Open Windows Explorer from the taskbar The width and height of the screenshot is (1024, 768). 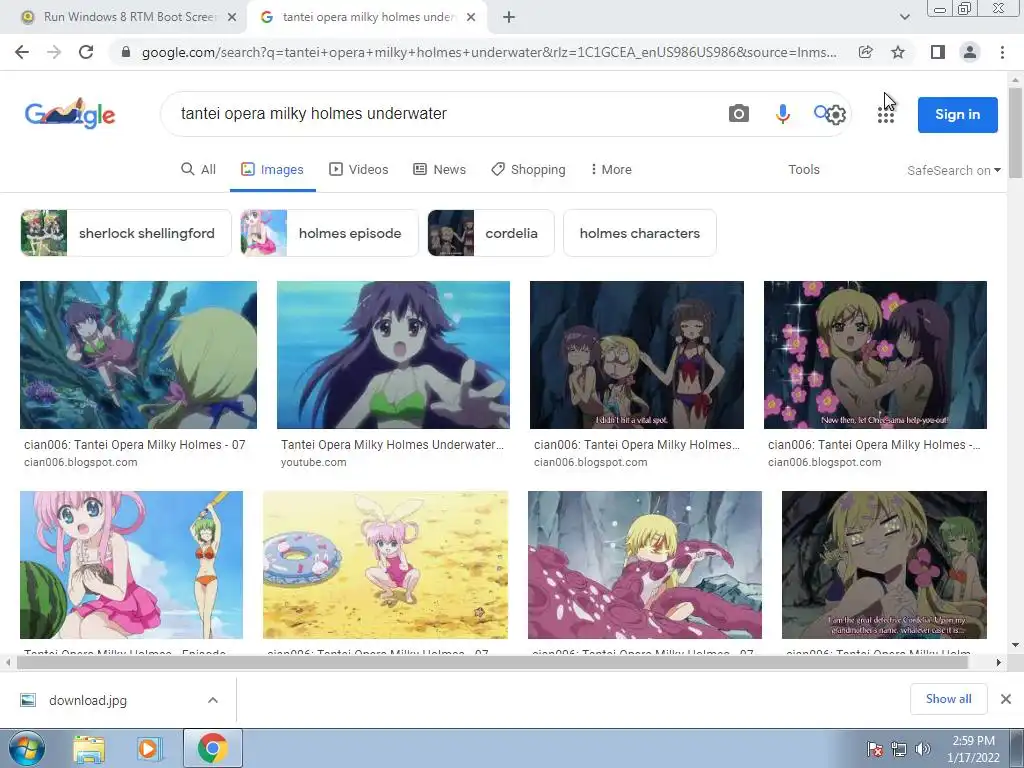pyautogui.click(x=89, y=749)
